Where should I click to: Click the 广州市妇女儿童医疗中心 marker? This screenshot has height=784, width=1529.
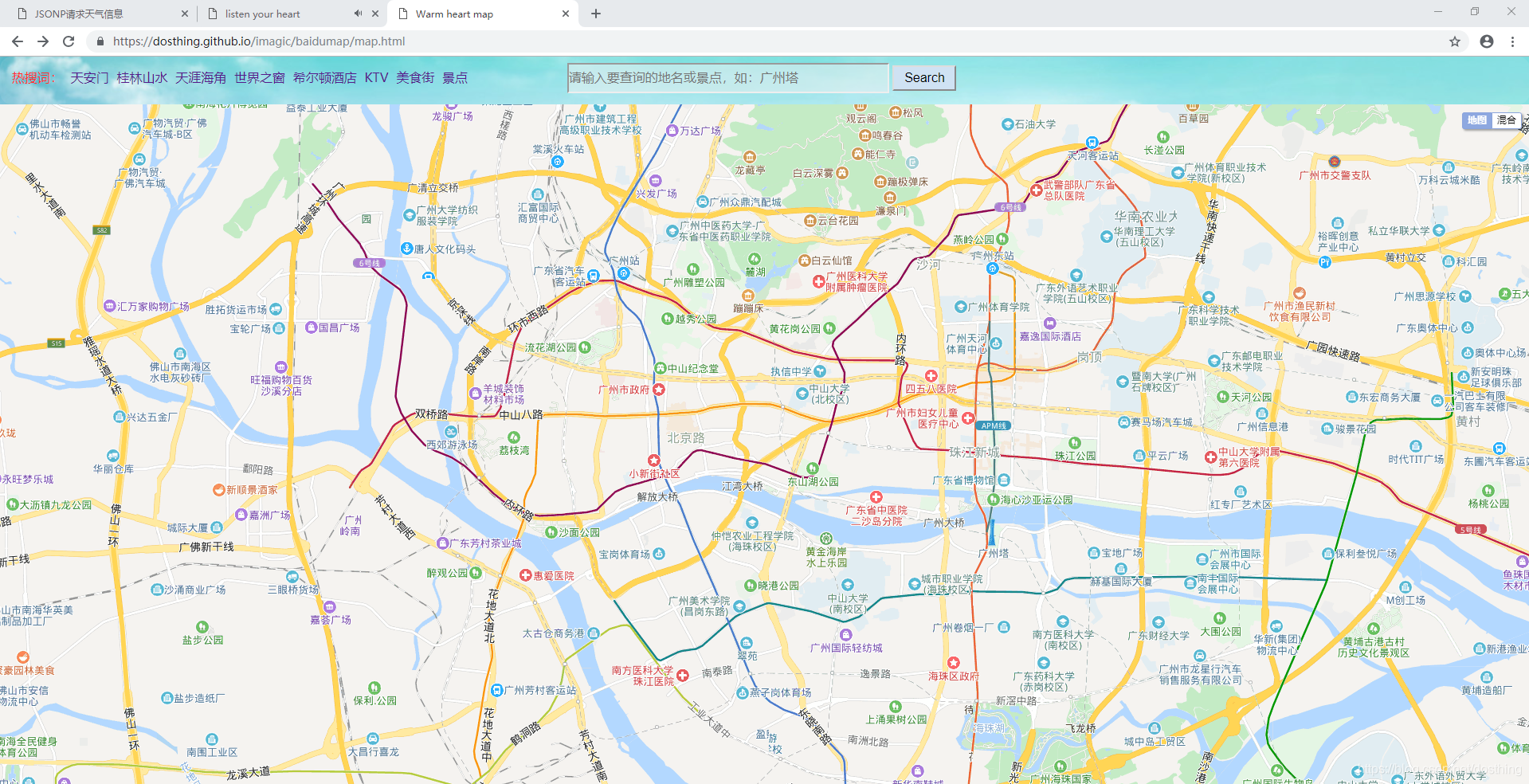968,418
